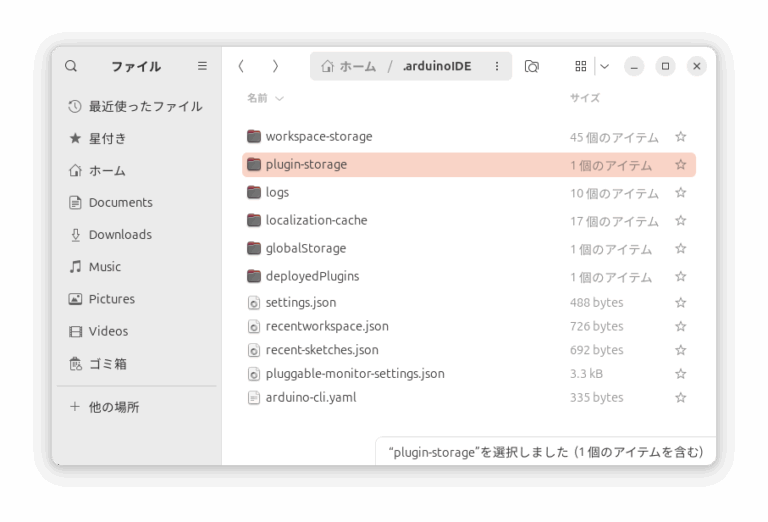Open 最近使ったファイル in the sidebar
This screenshot has height=522, width=768.
[144, 106]
